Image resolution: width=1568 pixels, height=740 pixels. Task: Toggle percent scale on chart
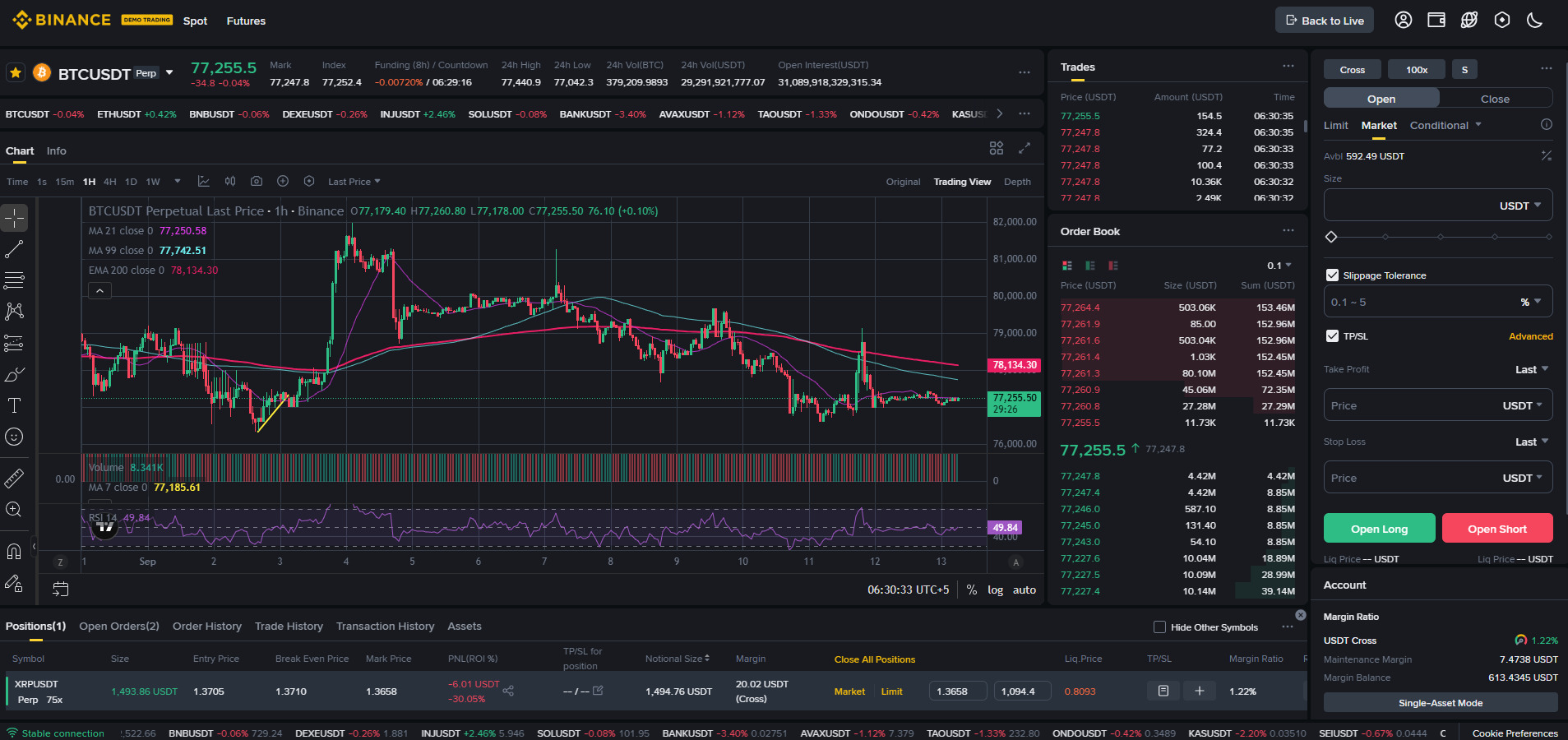pos(972,590)
